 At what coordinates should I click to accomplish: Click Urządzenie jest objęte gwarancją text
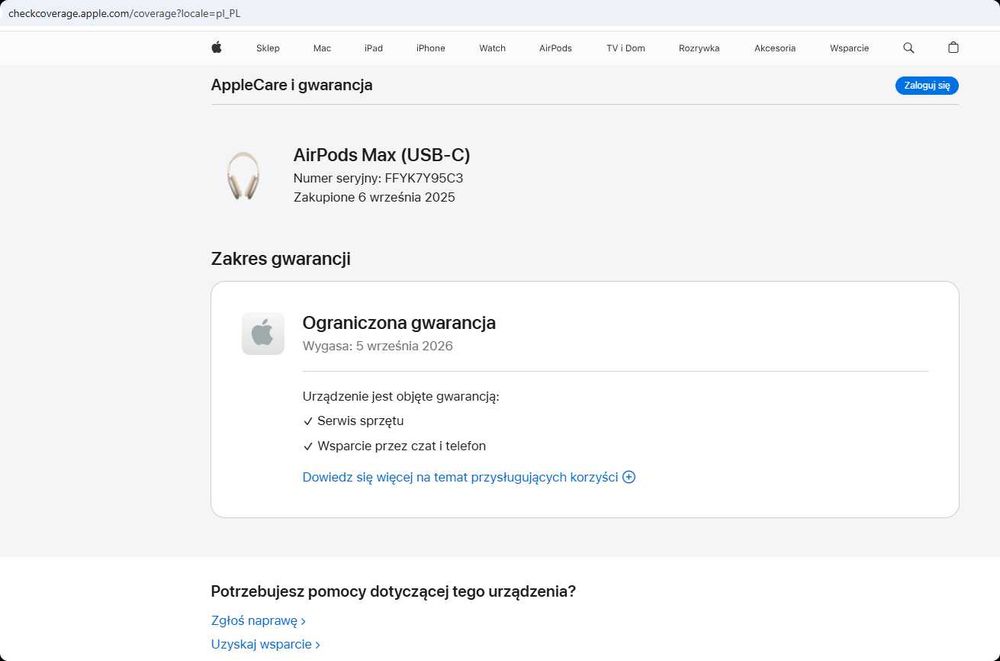401,396
